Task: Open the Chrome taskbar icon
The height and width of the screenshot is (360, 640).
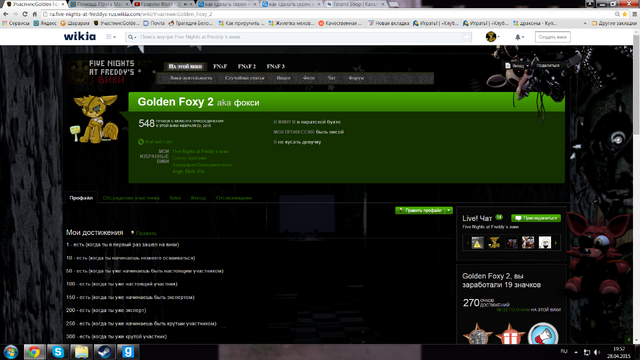Action: (x=34, y=352)
